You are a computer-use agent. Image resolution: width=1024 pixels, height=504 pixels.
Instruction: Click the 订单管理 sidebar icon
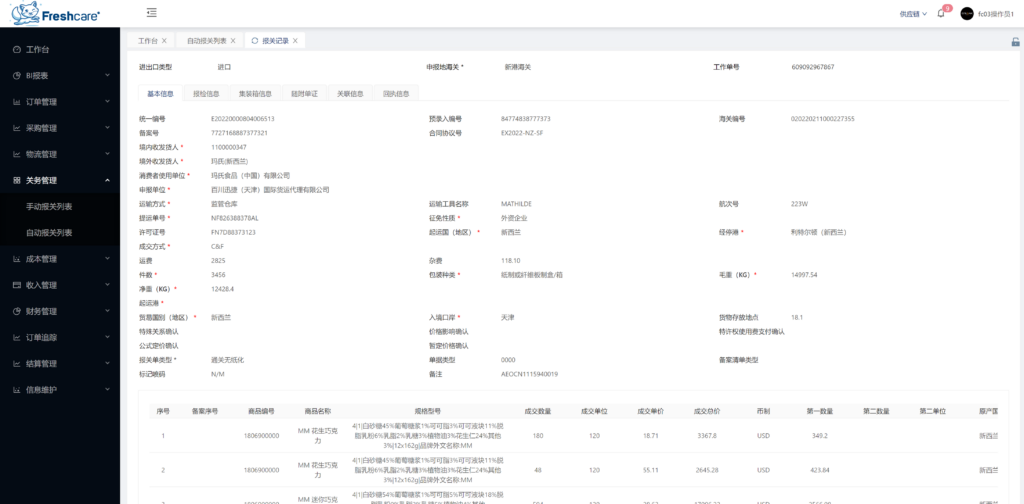[x=17, y=102]
